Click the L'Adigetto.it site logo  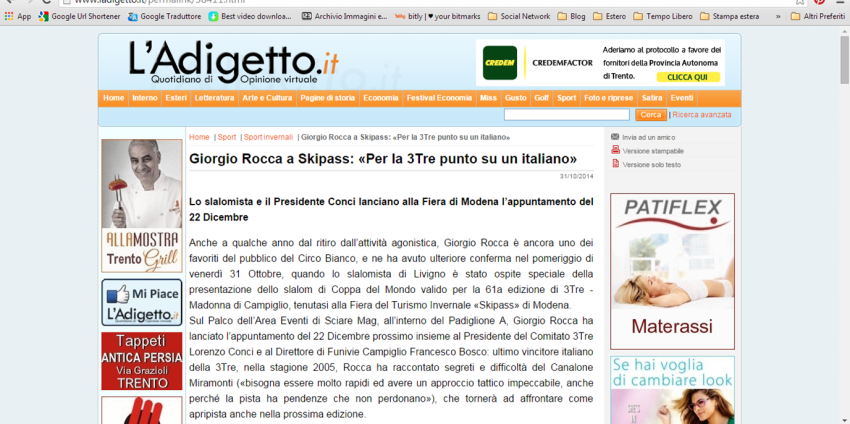point(234,62)
